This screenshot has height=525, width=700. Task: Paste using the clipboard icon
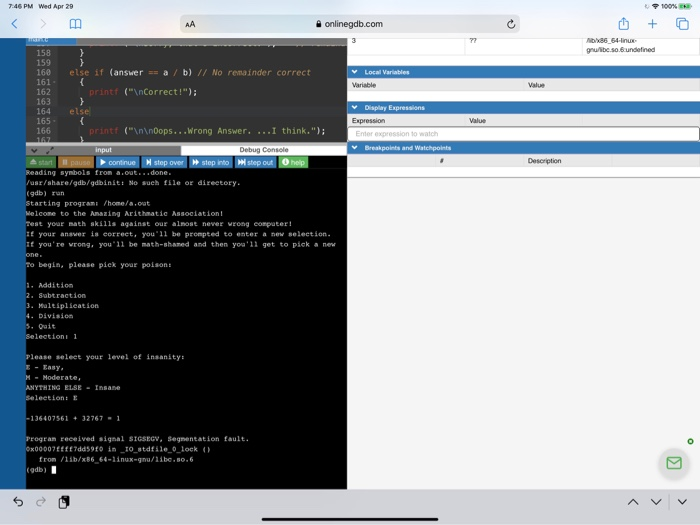64,502
